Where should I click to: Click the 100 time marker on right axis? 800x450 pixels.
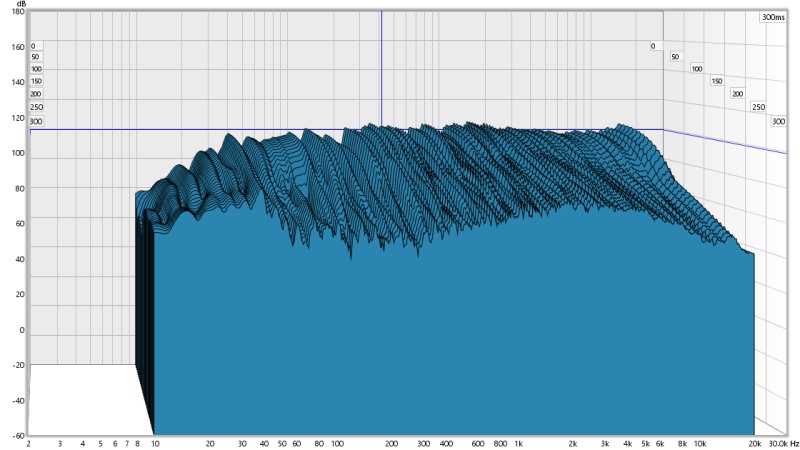pos(697,69)
